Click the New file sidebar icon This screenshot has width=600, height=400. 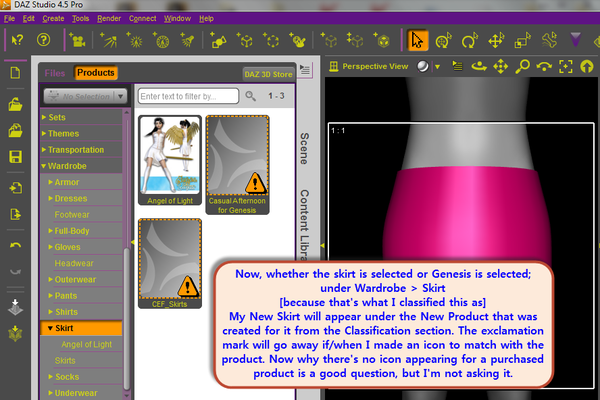pyautogui.click(x=15, y=73)
